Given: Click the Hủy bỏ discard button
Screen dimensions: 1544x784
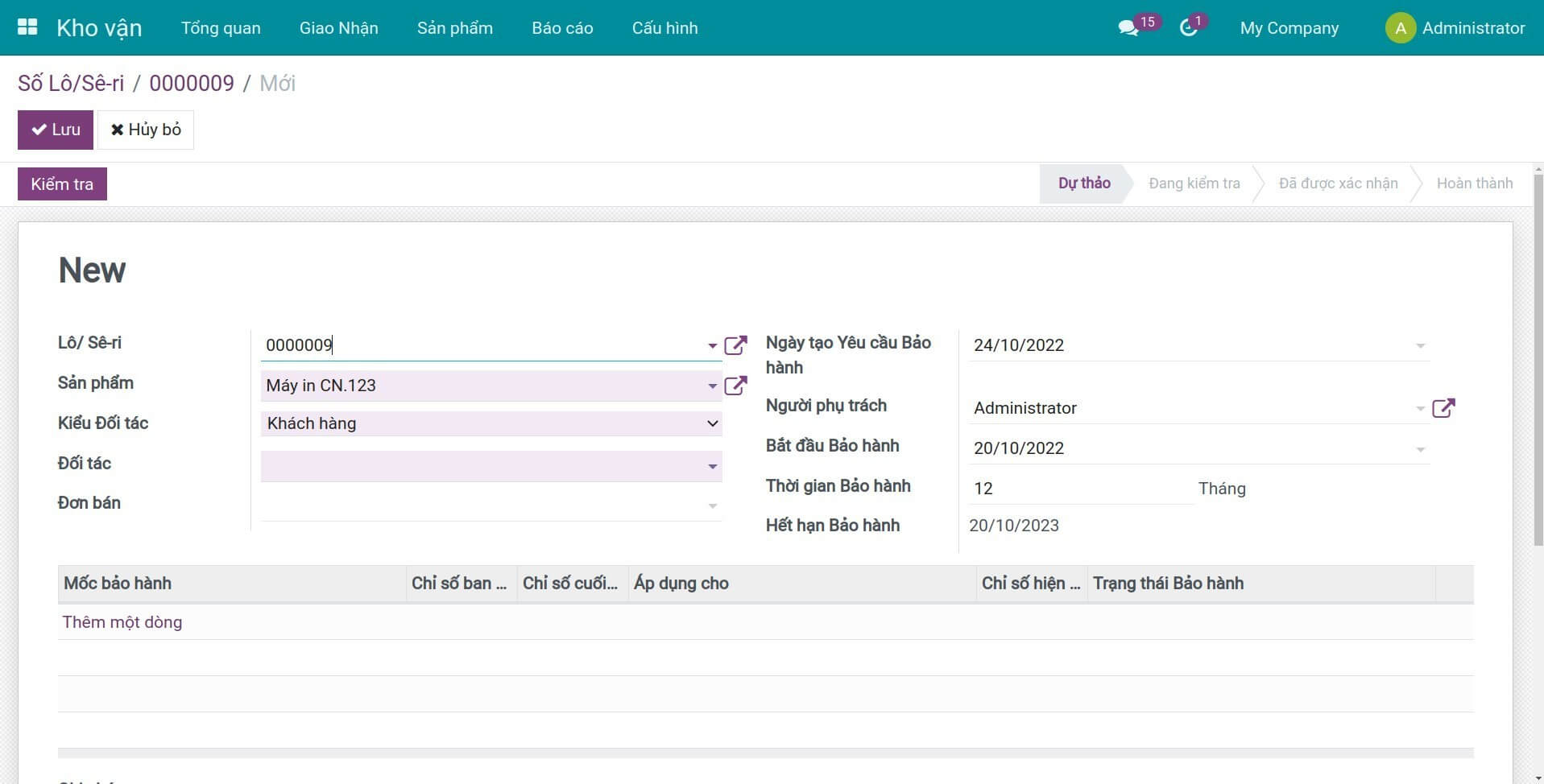Looking at the screenshot, I should click(146, 130).
